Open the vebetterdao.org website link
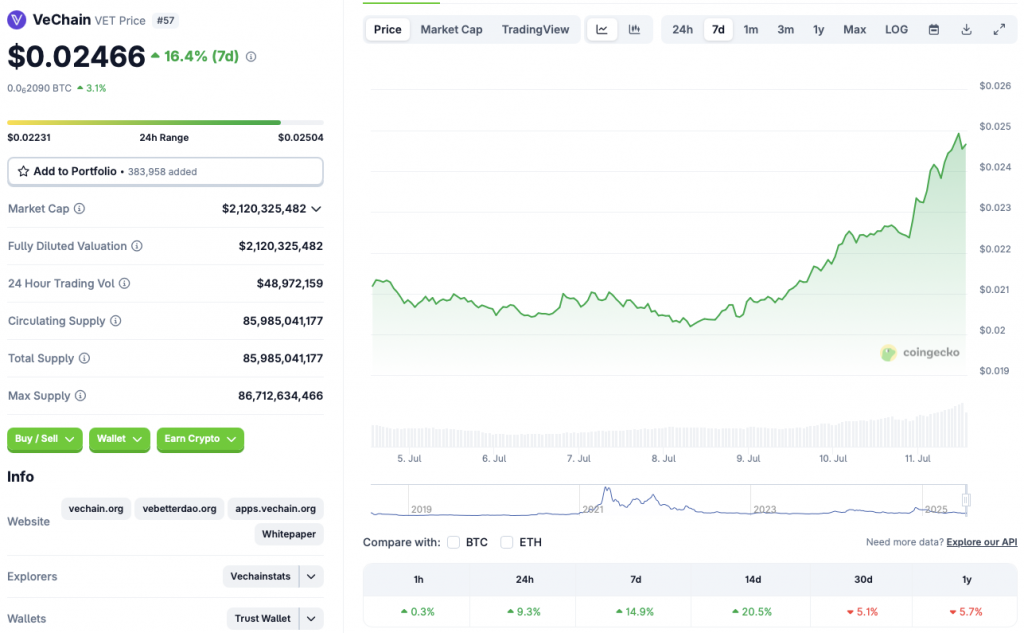1024x633 pixels. pos(179,508)
